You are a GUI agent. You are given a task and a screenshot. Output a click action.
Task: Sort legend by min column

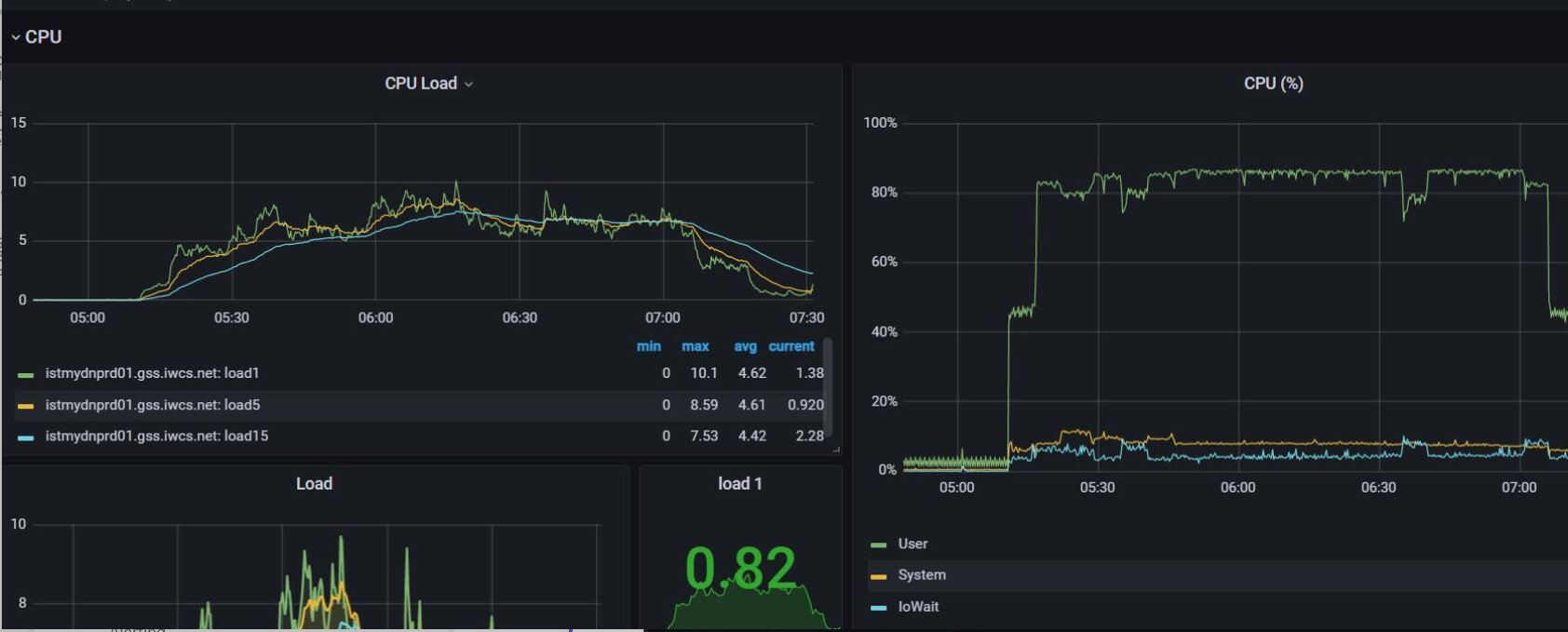coord(649,346)
